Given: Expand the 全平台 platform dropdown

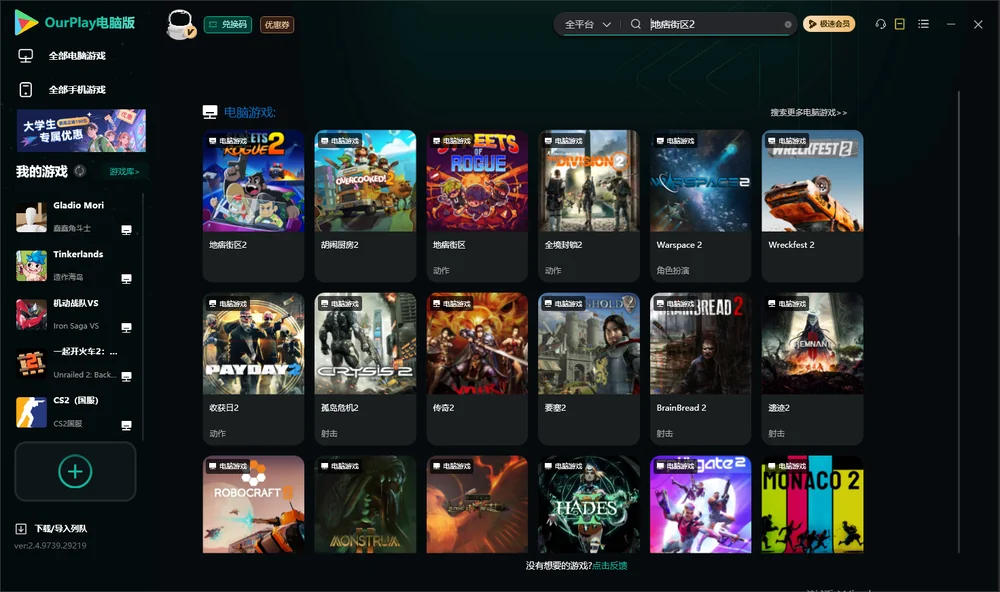Looking at the screenshot, I should (587, 24).
